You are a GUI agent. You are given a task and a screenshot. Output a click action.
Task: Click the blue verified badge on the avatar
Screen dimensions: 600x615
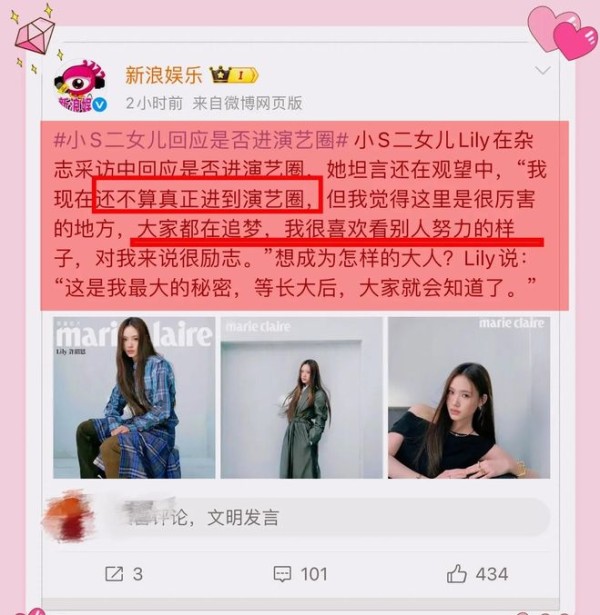pos(100,105)
